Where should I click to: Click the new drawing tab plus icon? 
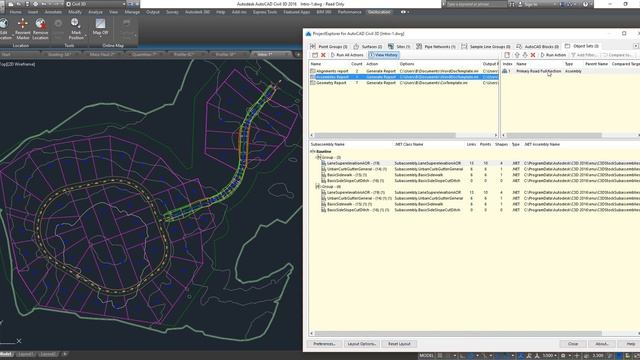click(298, 54)
